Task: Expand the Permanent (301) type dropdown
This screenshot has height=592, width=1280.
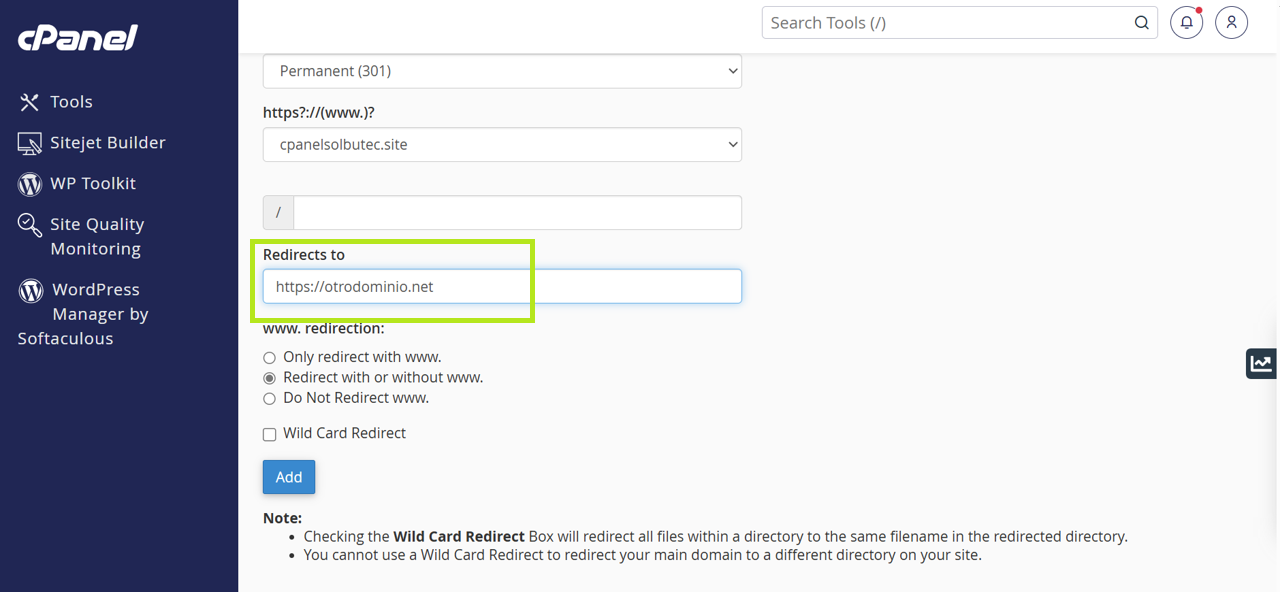Action: (x=502, y=71)
